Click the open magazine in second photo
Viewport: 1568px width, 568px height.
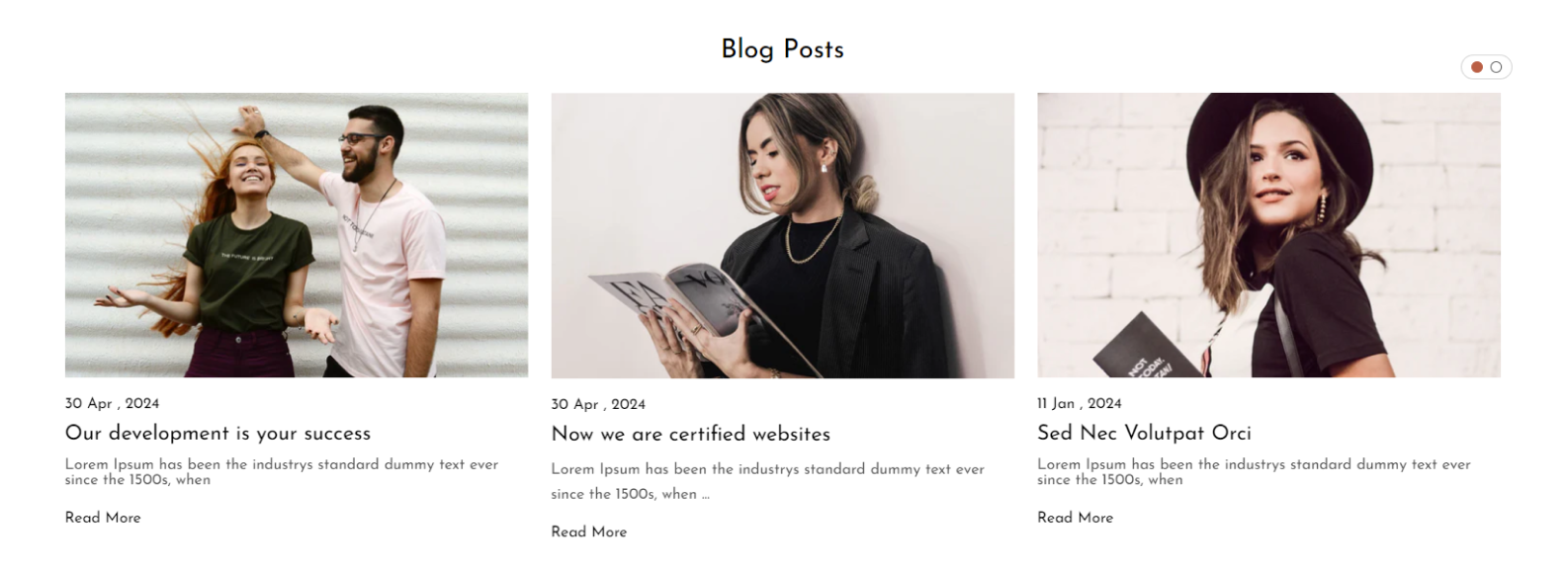tap(692, 311)
